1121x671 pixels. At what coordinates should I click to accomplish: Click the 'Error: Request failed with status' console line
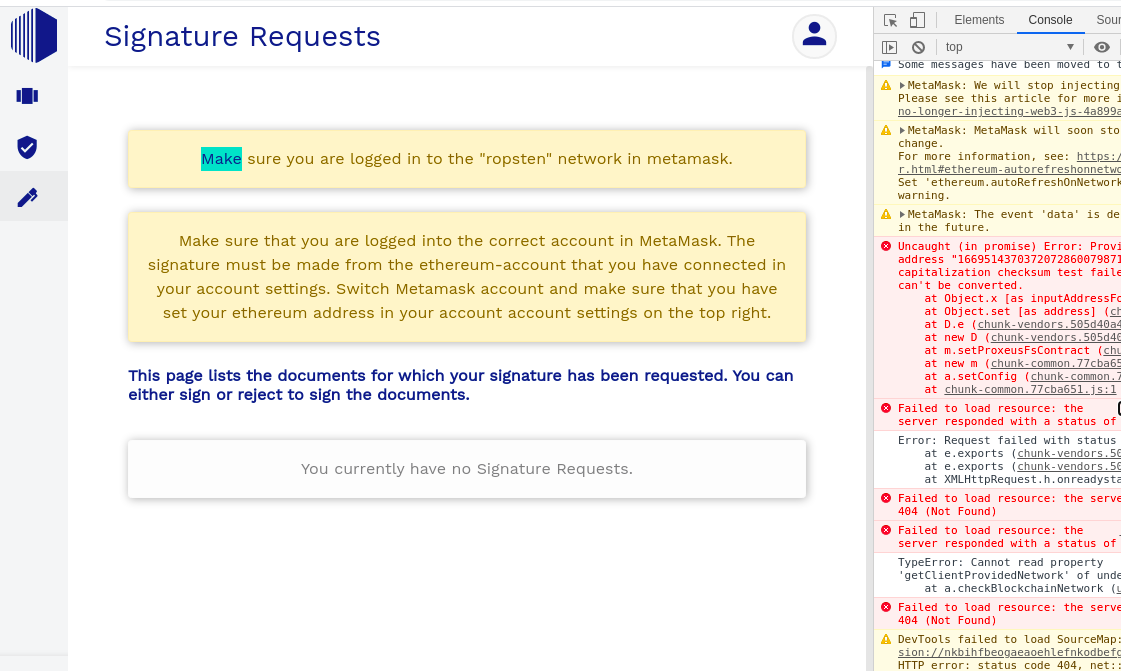pyautogui.click(x=1007, y=440)
